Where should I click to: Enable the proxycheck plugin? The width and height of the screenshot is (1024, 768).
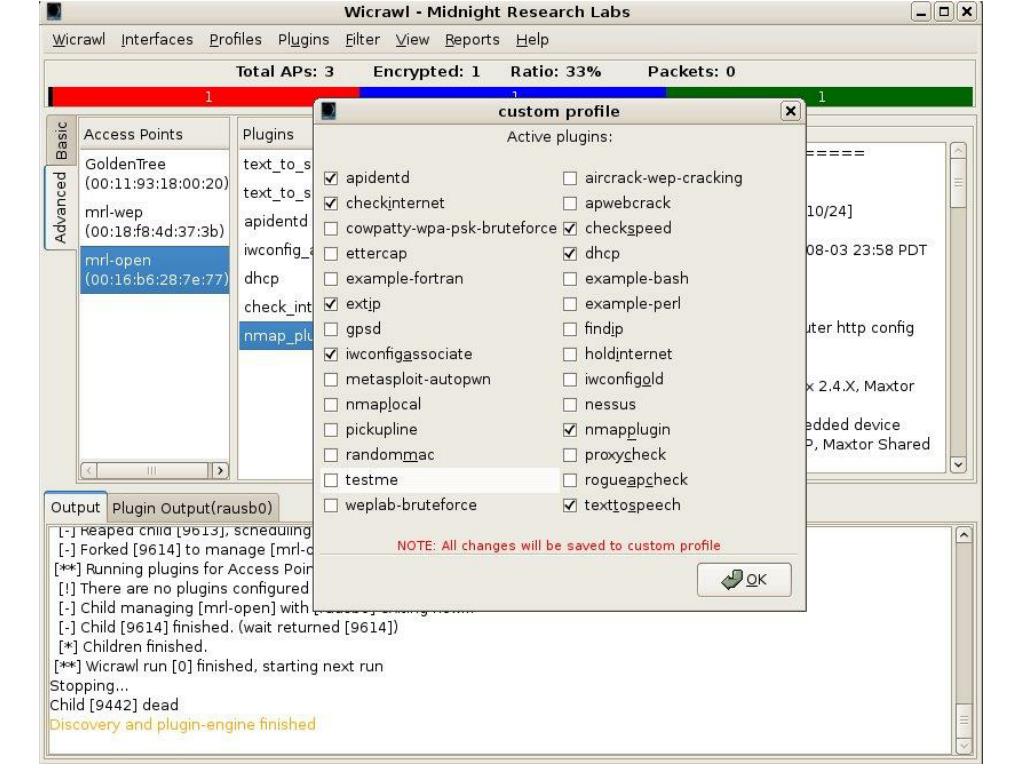(x=570, y=455)
